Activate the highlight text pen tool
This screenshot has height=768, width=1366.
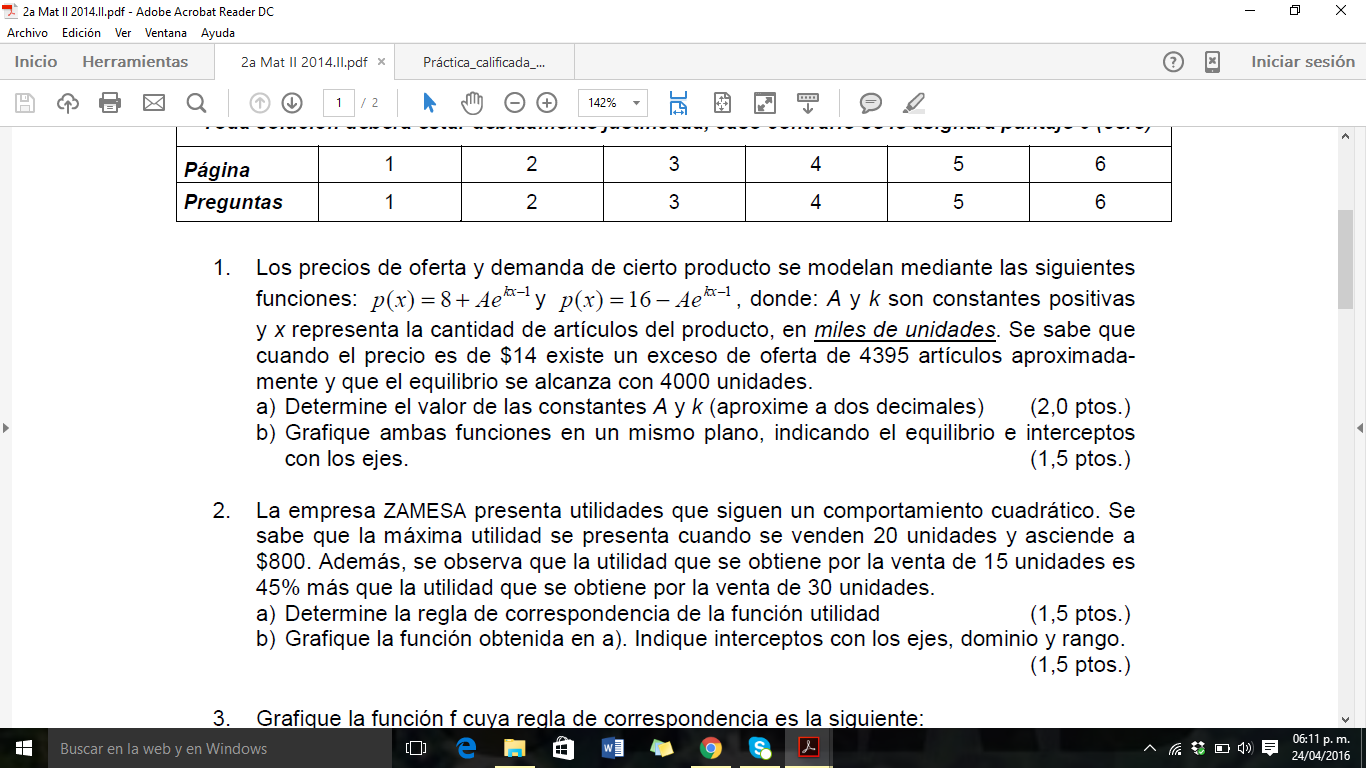(913, 103)
